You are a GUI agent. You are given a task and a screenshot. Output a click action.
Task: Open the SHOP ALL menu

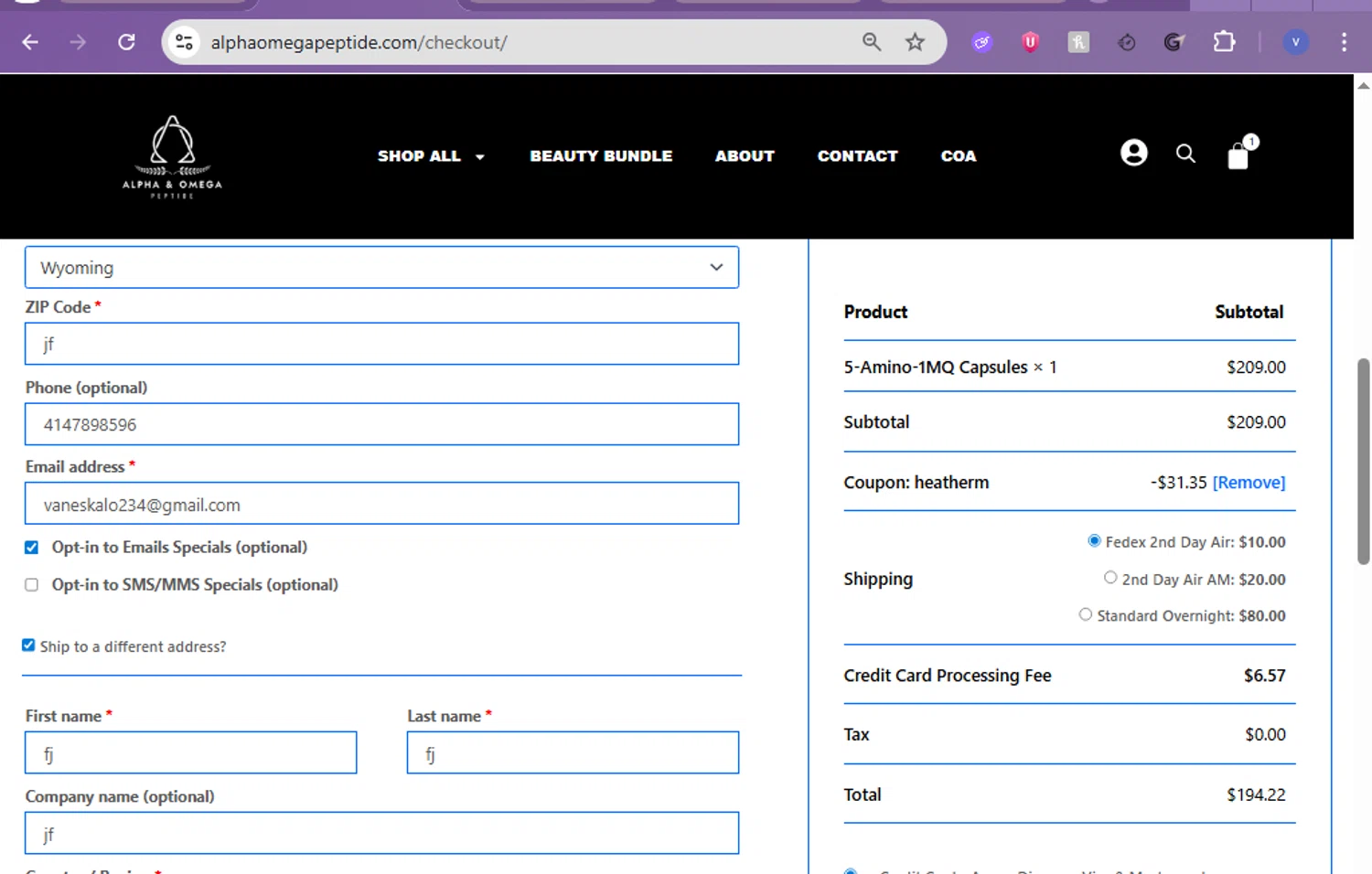tap(420, 156)
